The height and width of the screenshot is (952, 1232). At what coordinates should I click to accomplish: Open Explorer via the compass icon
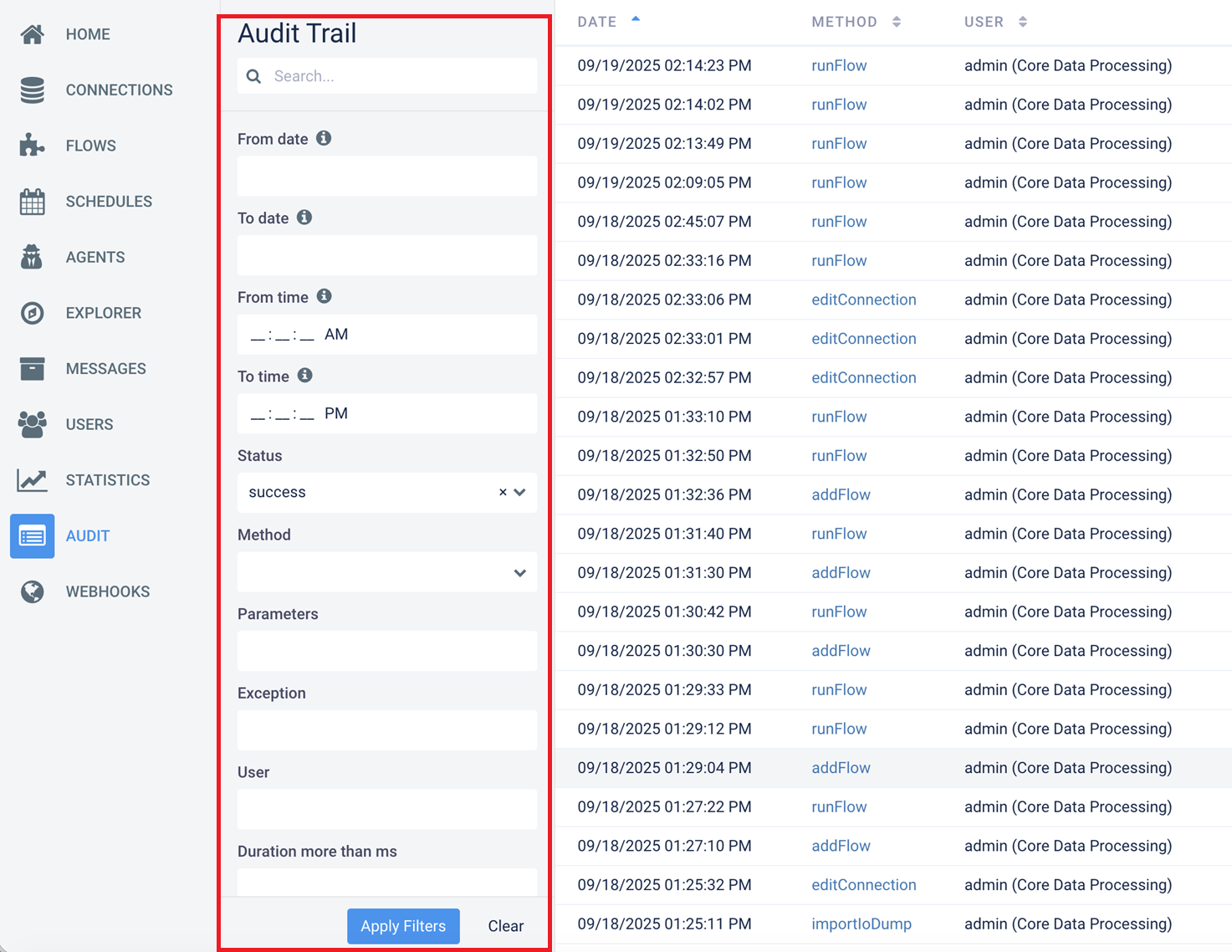(32, 313)
